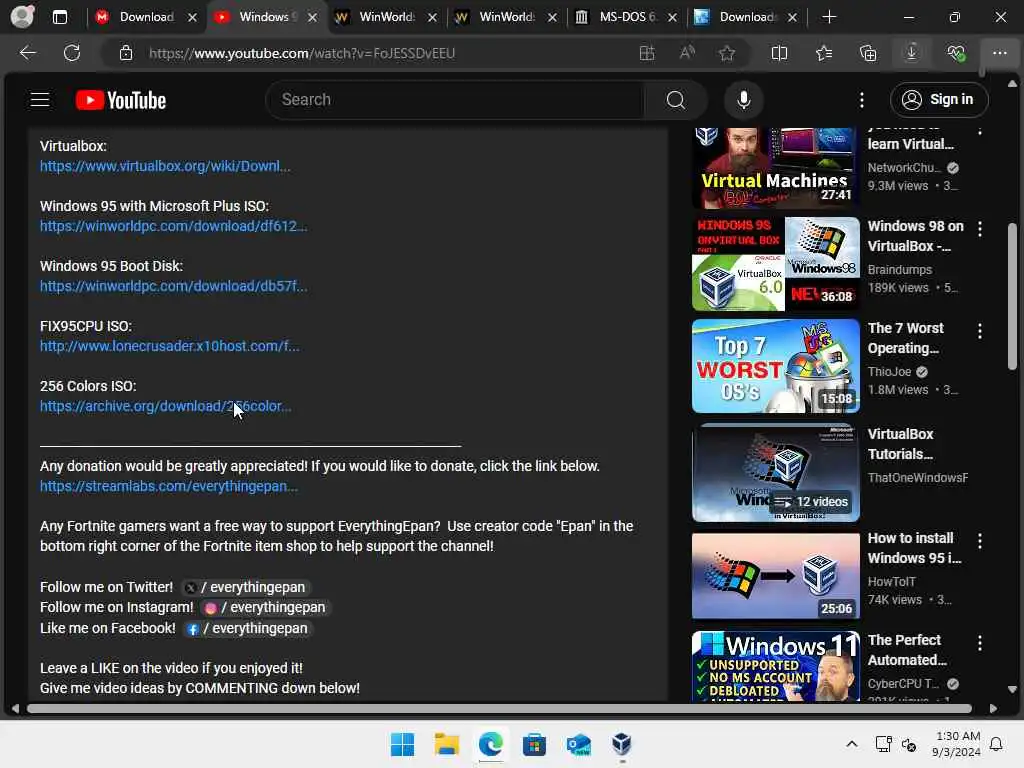Open Windows 98 on VirtualBox thumbnail
The height and width of the screenshot is (768, 1024).
775,264
